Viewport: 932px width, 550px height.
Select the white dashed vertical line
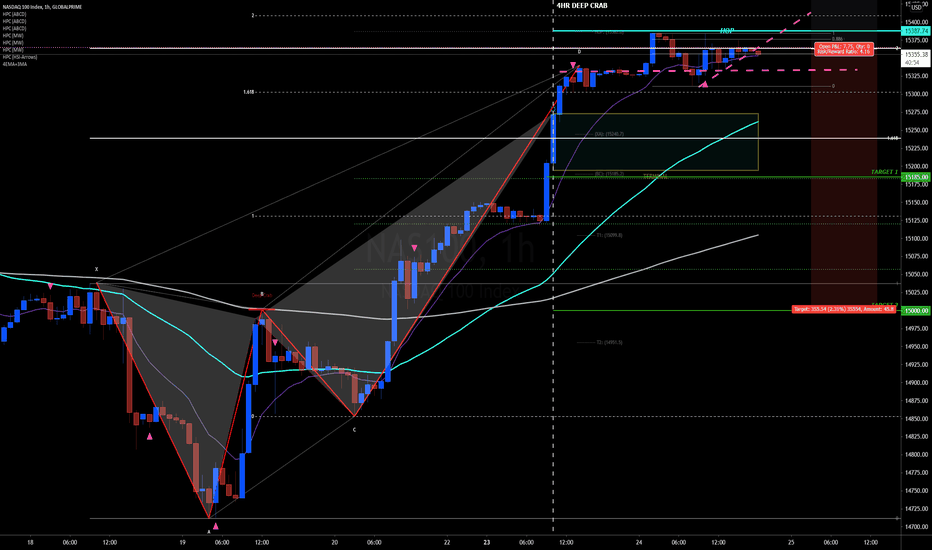[x=553, y=268]
